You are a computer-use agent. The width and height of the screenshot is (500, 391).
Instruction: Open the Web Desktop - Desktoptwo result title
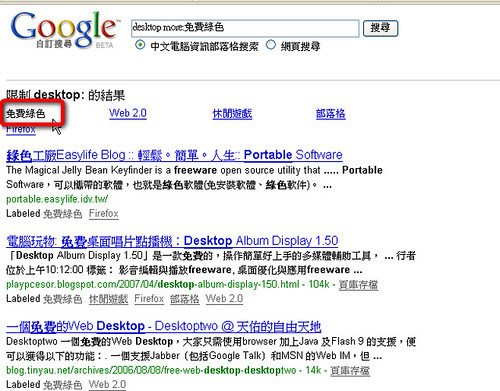coord(163,326)
